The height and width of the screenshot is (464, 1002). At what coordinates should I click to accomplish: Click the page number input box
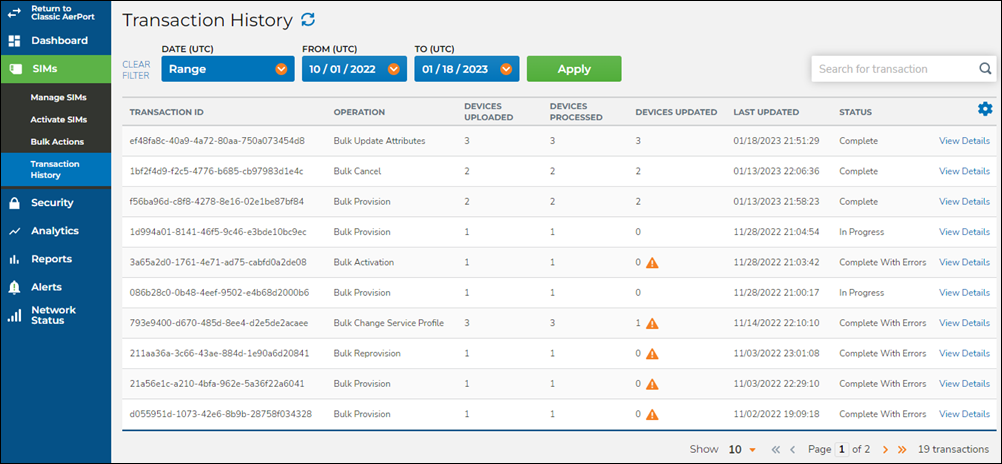[x=842, y=449]
